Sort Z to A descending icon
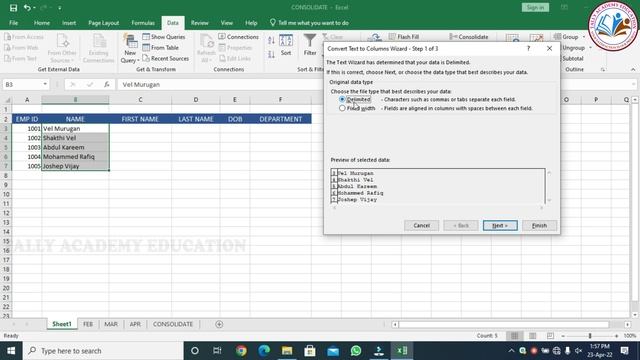 tap(271, 54)
